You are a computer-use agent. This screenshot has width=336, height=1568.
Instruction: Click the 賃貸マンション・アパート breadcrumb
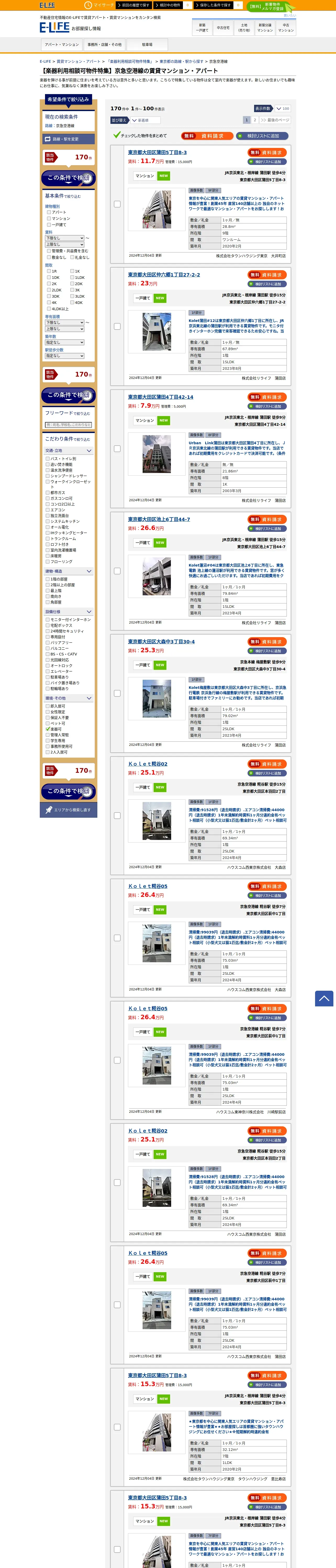pyautogui.click(x=79, y=61)
